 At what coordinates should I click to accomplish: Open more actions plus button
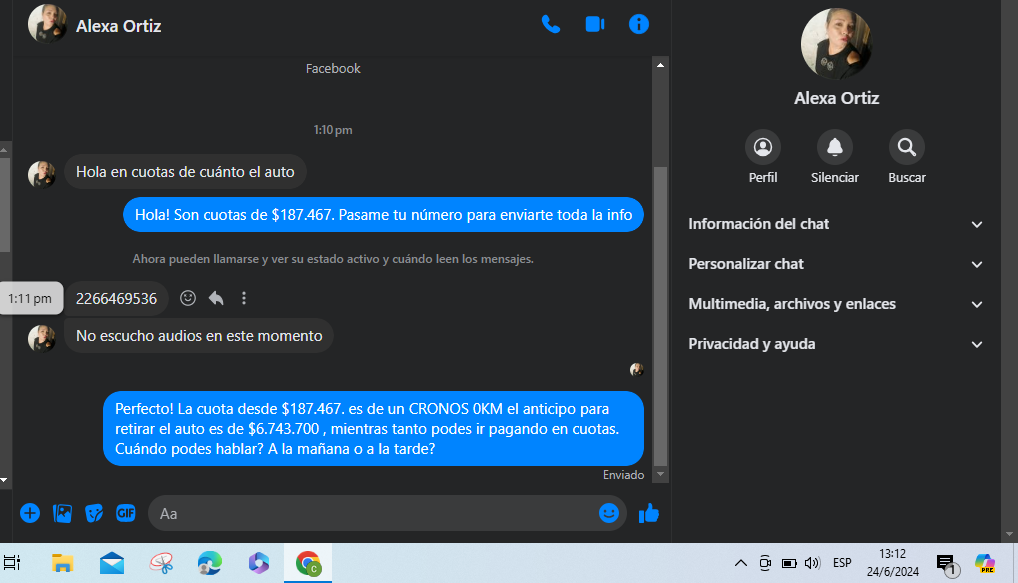click(x=30, y=514)
